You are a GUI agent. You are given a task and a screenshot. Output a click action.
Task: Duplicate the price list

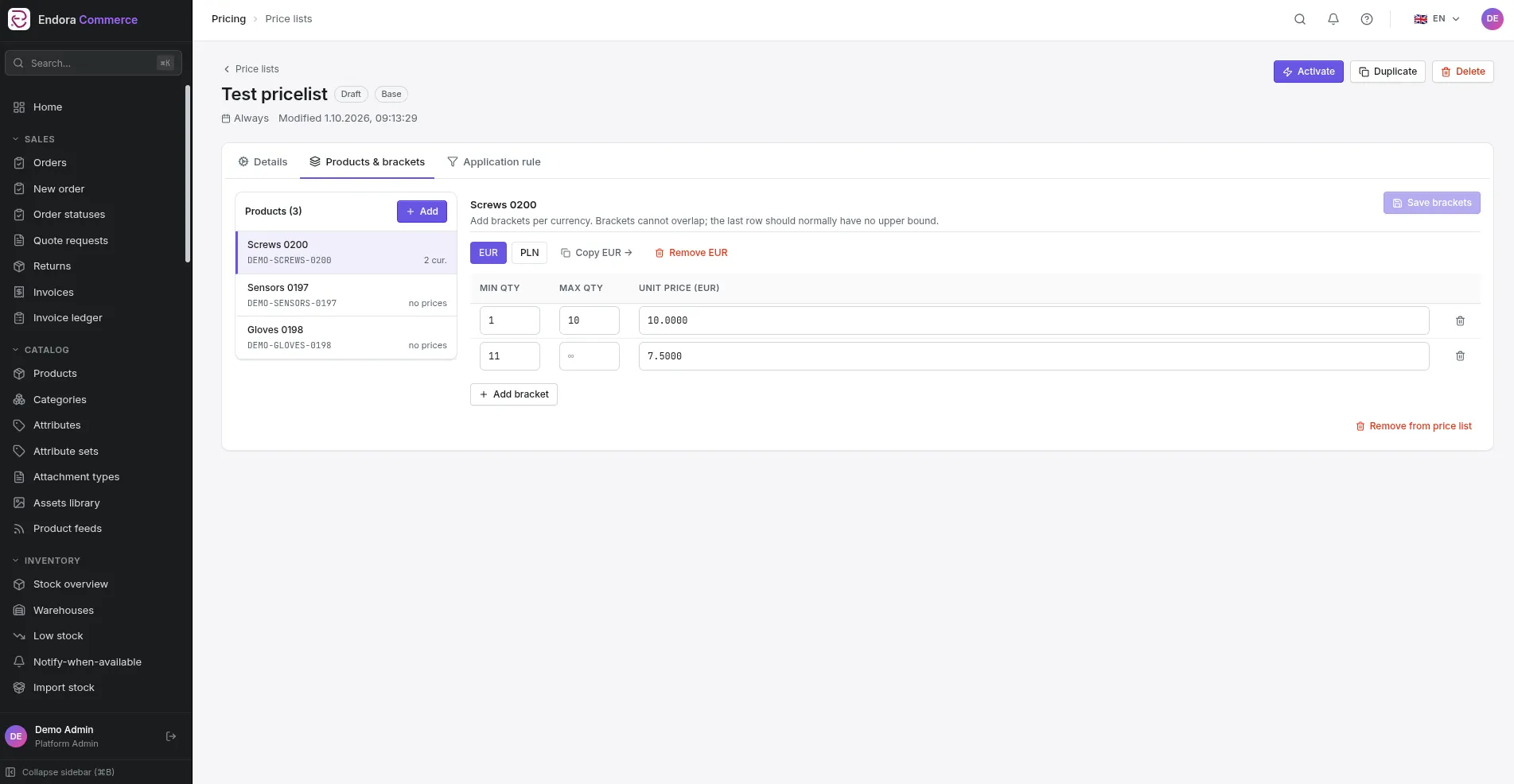pyautogui.click(x=1388, y=72)
